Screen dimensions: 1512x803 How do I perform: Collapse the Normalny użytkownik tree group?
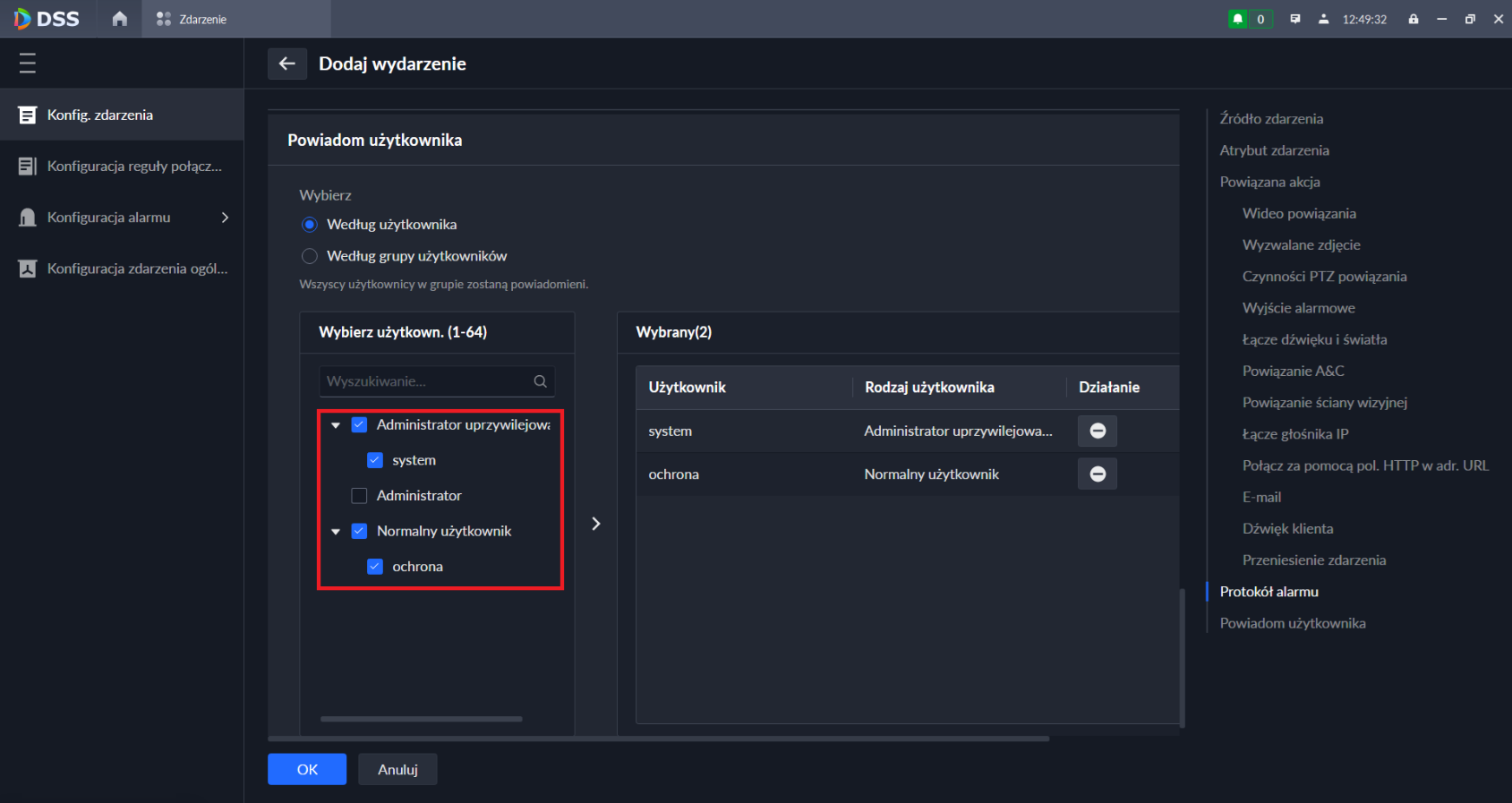336,532
